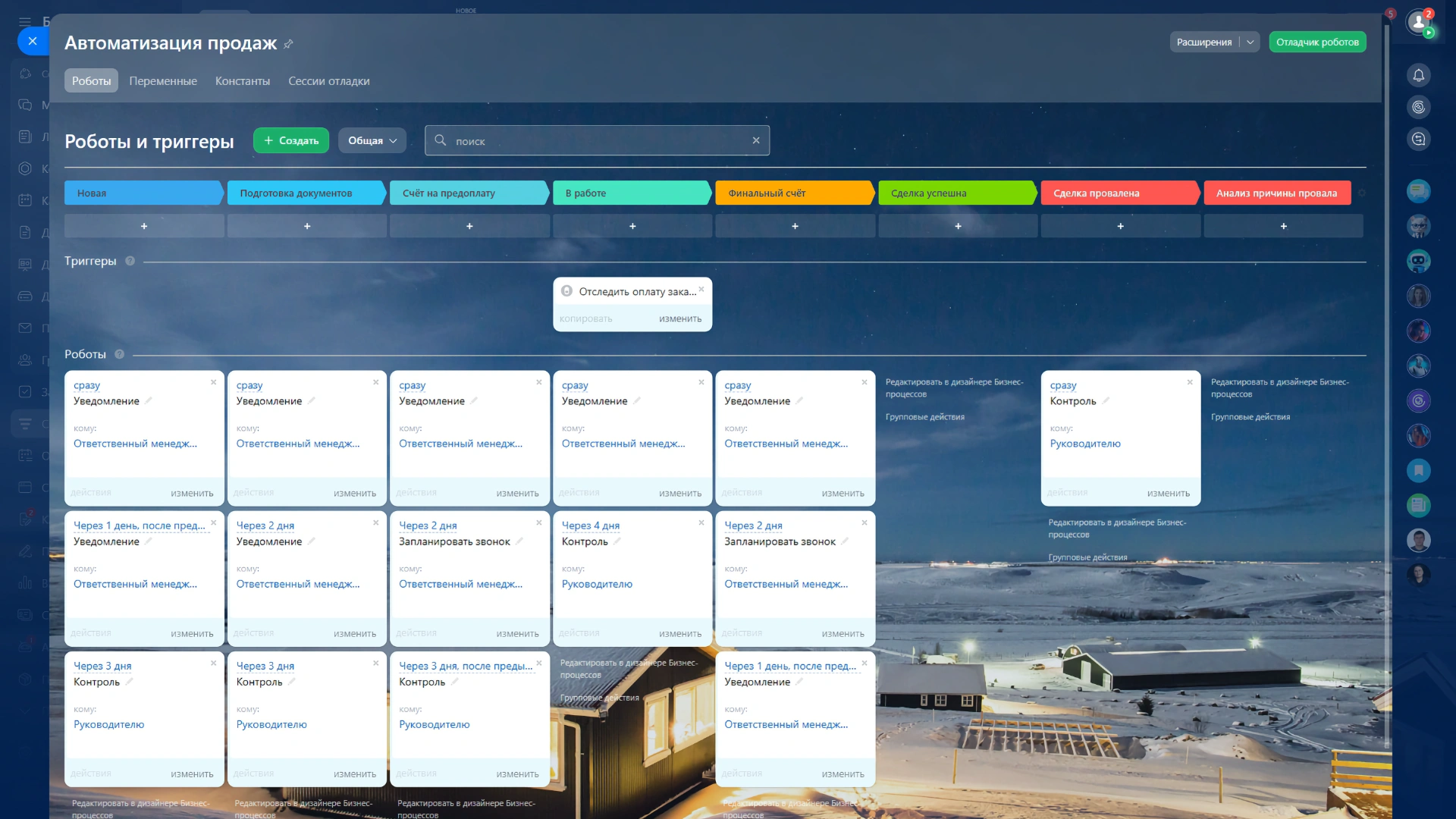Remove the Отследить оплату trigger via X
Screen dimensions: 1456x819
[701, 289]
